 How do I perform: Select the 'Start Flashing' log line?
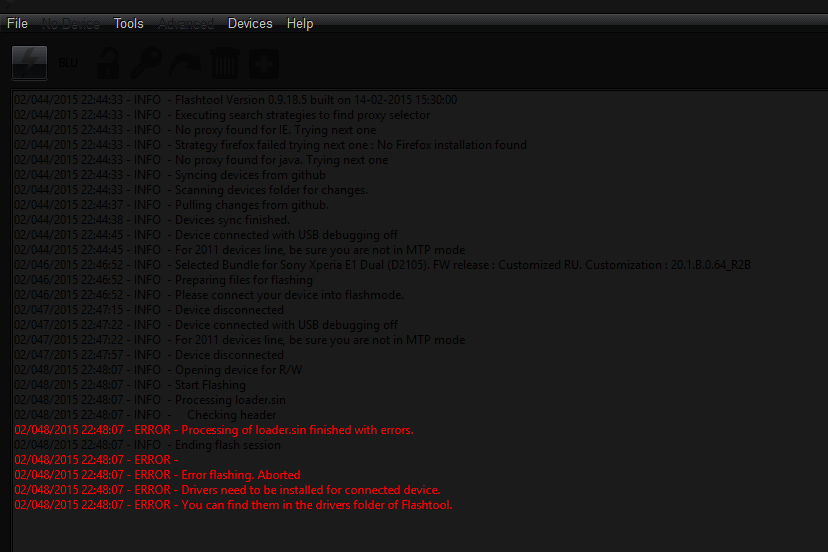[130, 385]
